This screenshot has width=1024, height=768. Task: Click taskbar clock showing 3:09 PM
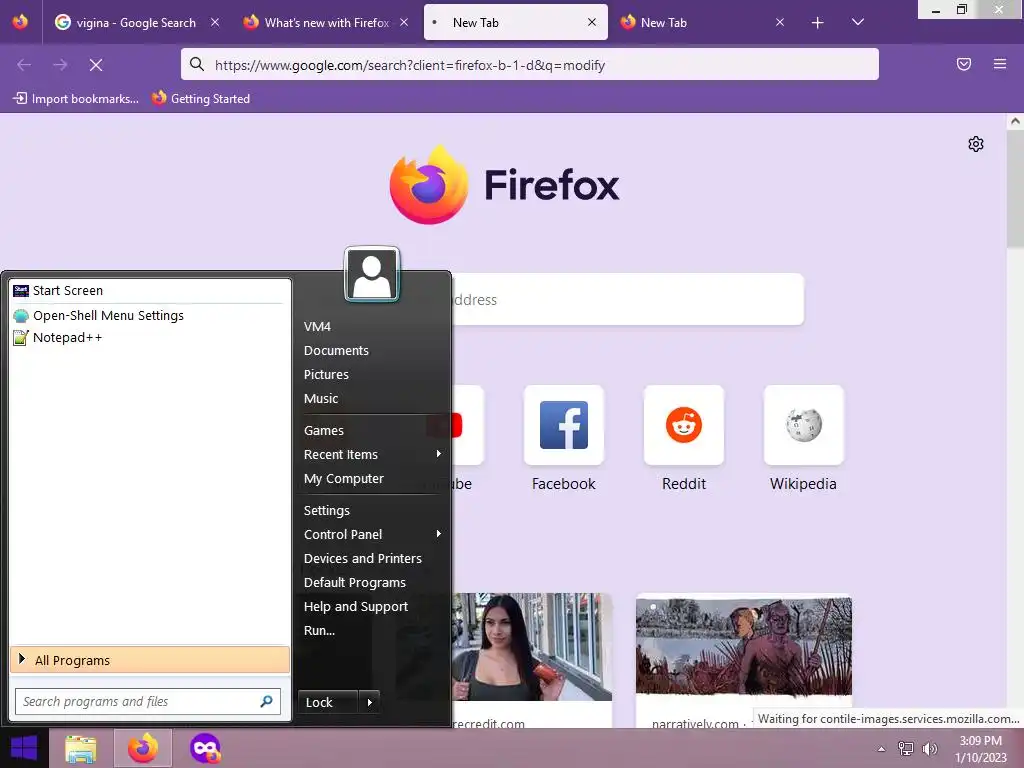980,749
